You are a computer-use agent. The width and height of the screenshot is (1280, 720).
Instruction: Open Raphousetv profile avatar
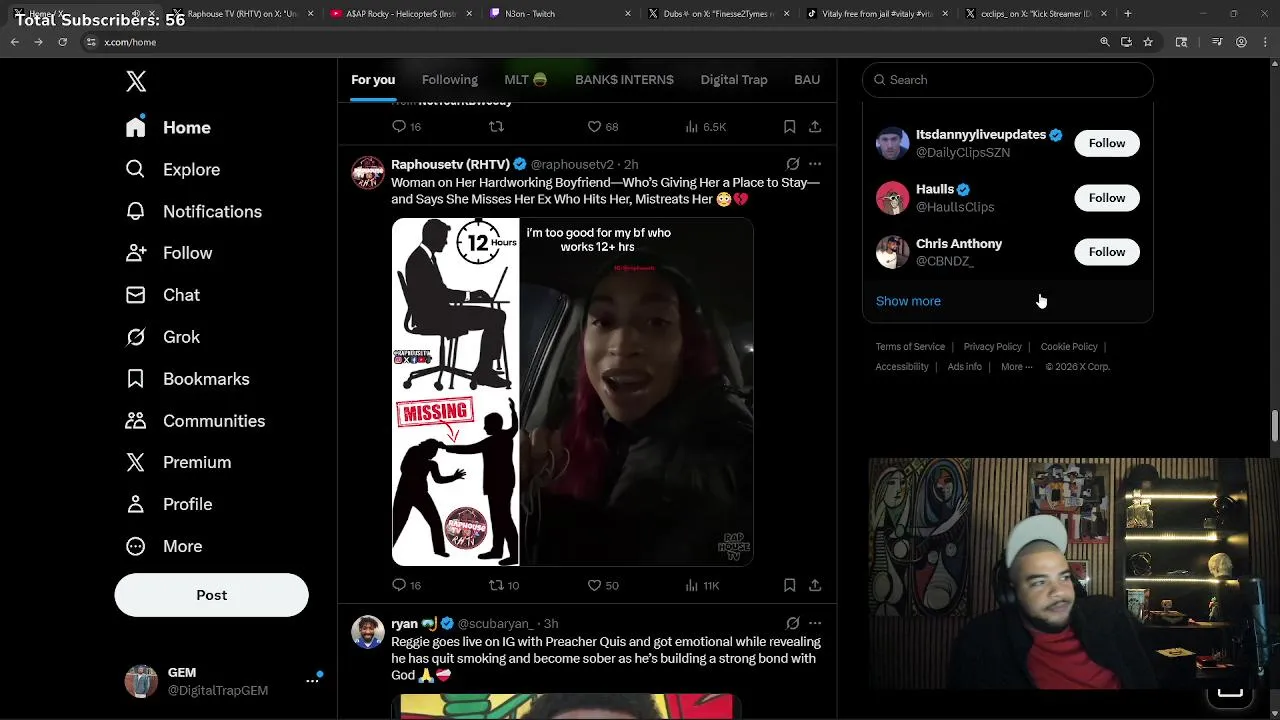(368, 172)
